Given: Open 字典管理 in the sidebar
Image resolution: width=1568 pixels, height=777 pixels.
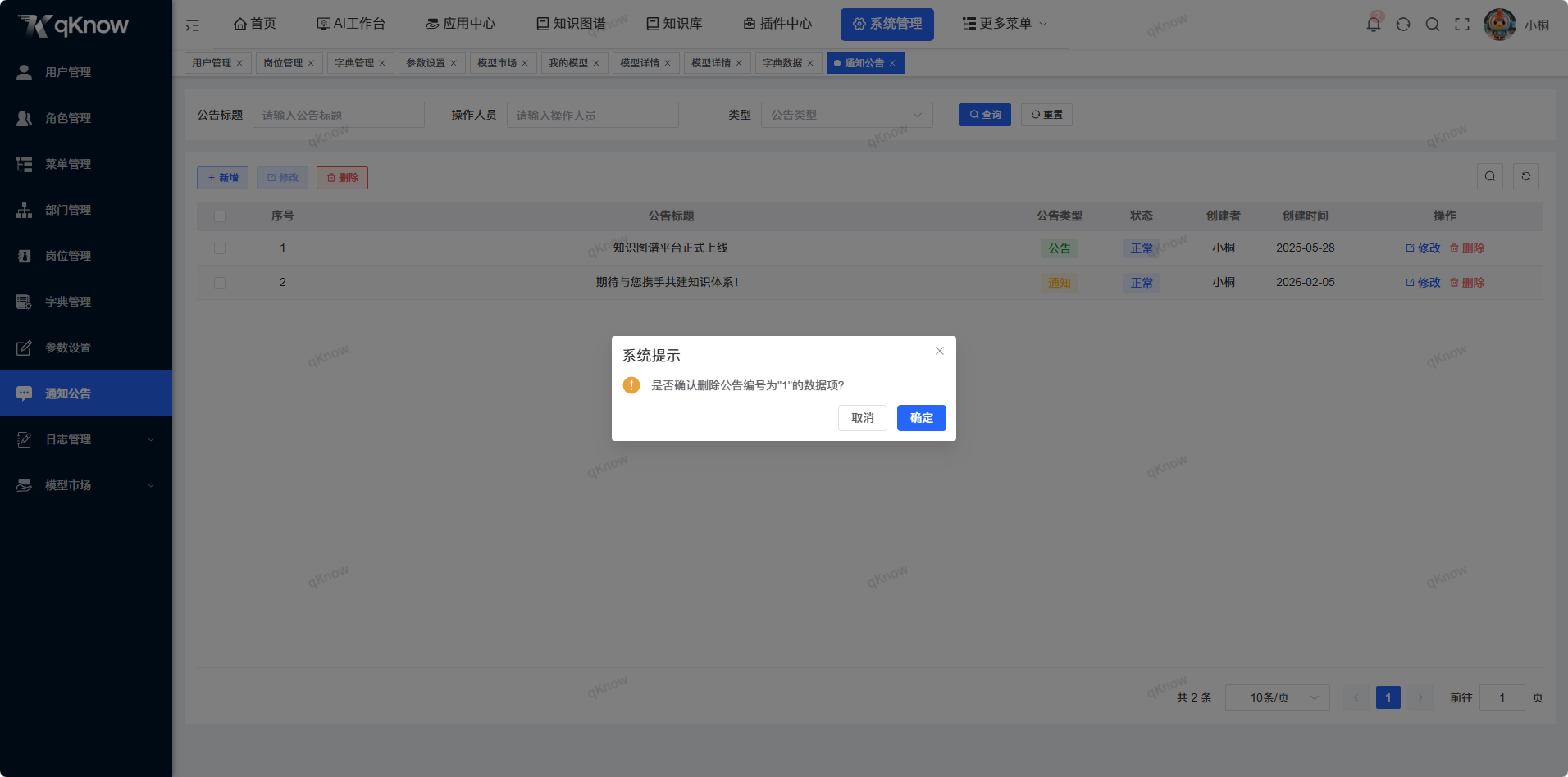Looking at the screenshot, I should pyautogui.click(x=86, y=302).
